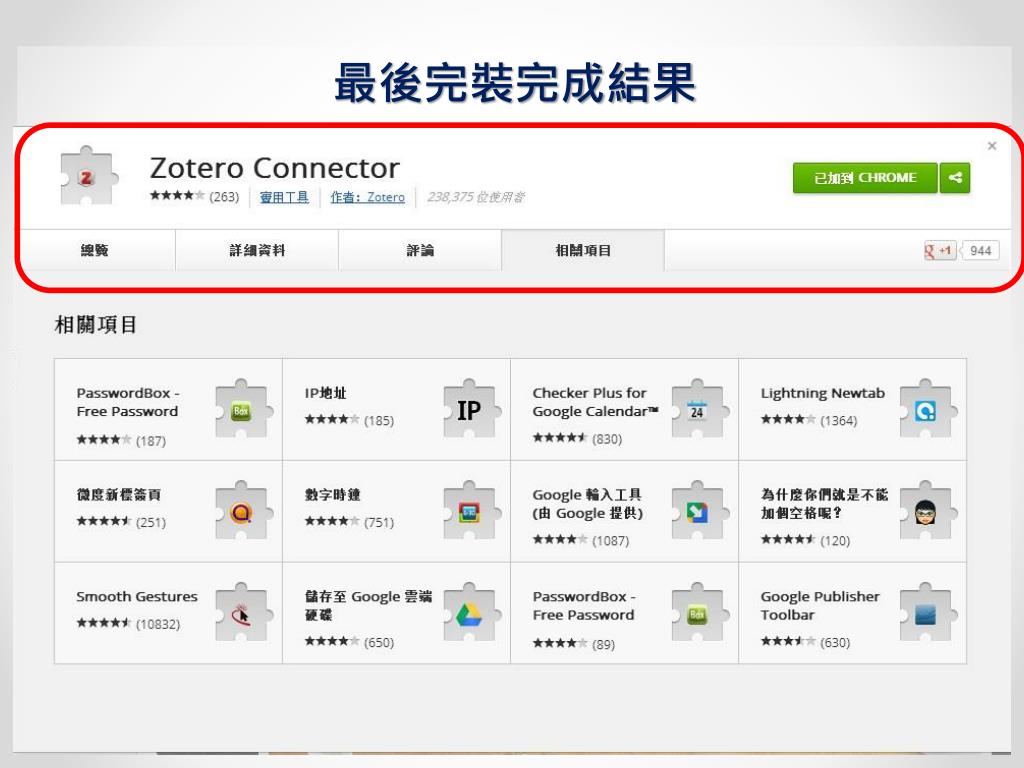
Task: Click the Smooth Gestures rating (10832)
Action: click(x=128, y=624)
